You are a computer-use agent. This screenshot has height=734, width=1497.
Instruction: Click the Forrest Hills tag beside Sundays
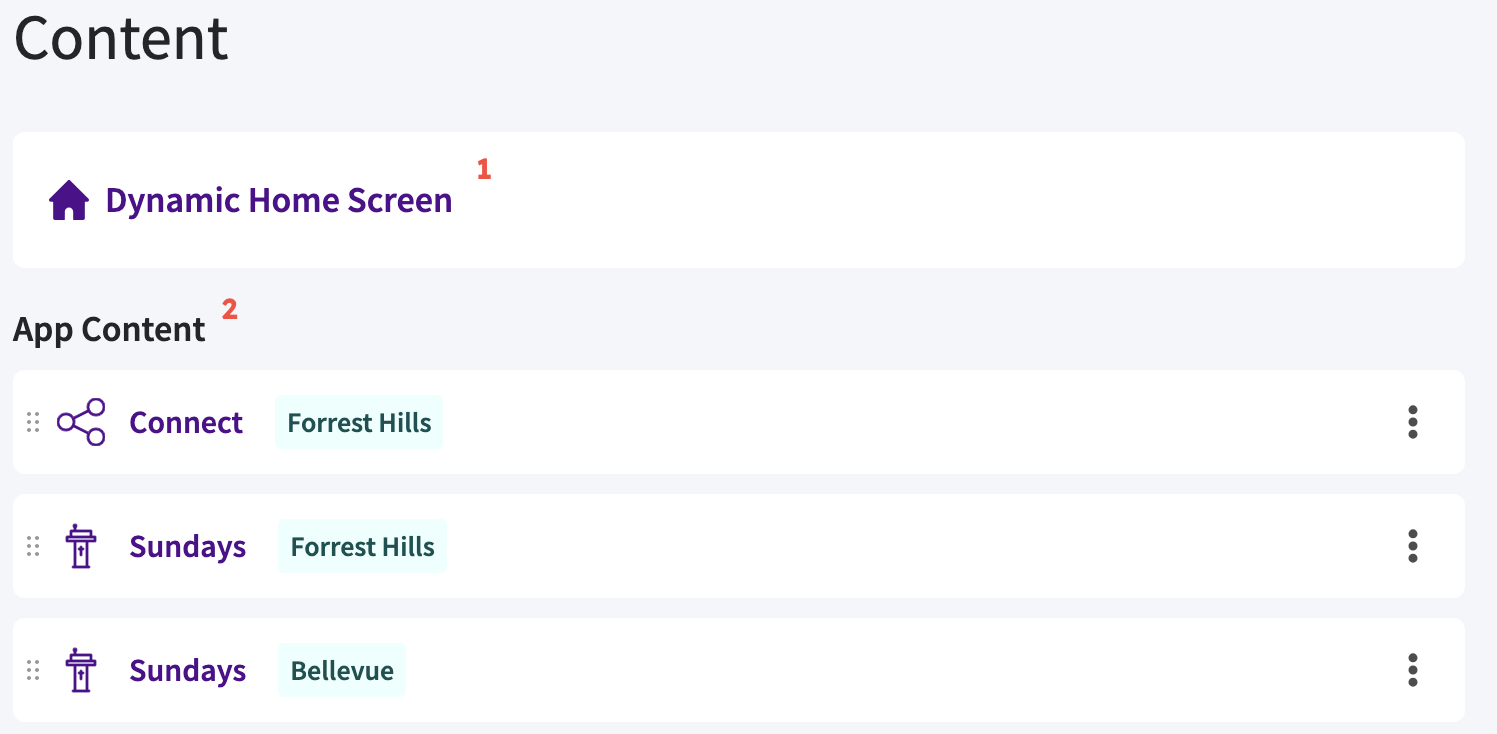[362, 546]
